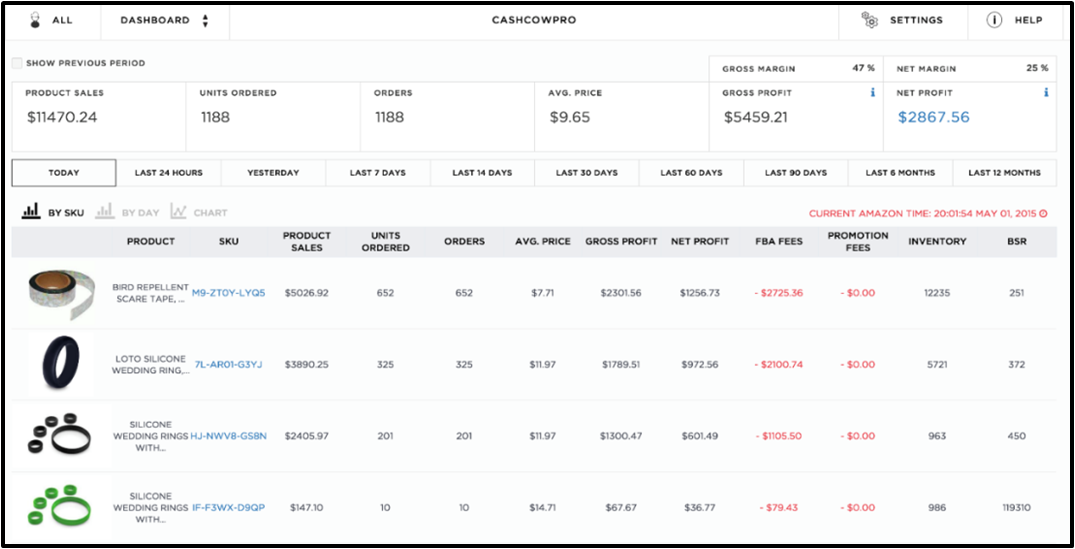The image size is (1075, 549).
Task: Select the By SKU bar chart icon
Action: [x=31, y=212]
